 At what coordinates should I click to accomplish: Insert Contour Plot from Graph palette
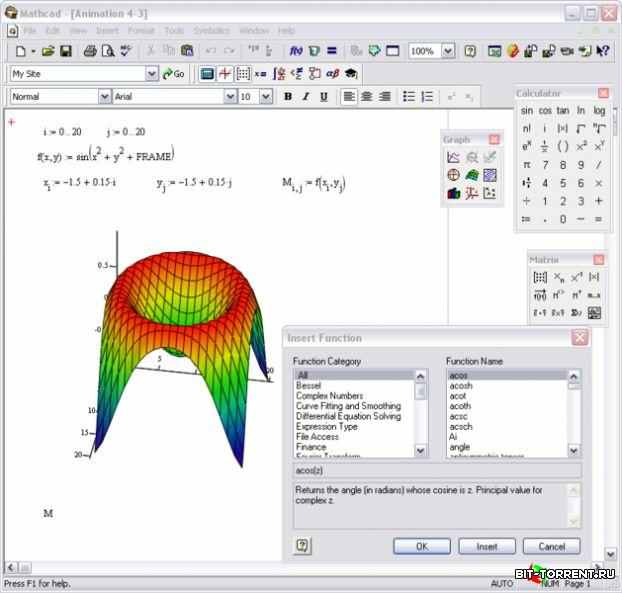coord(490,175)
